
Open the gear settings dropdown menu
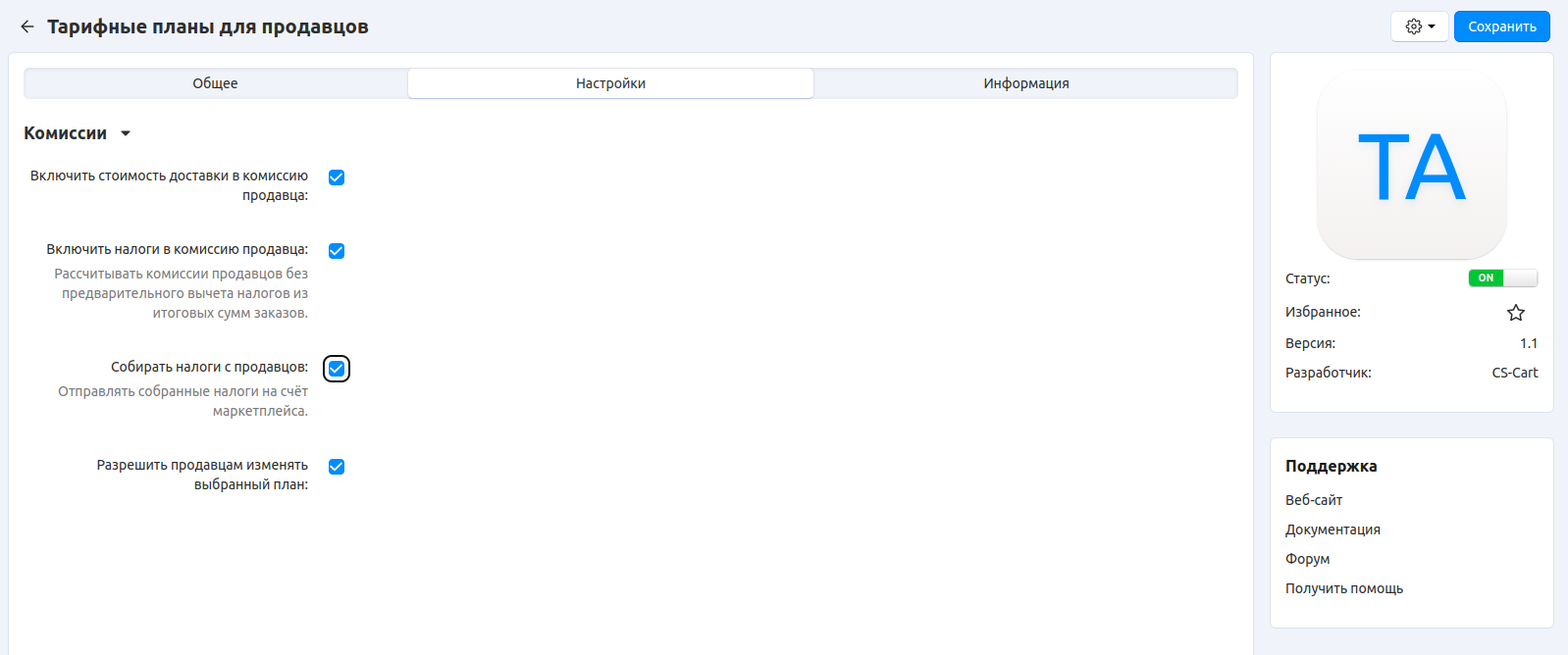pyautogui.click(x=1419, y=26)
